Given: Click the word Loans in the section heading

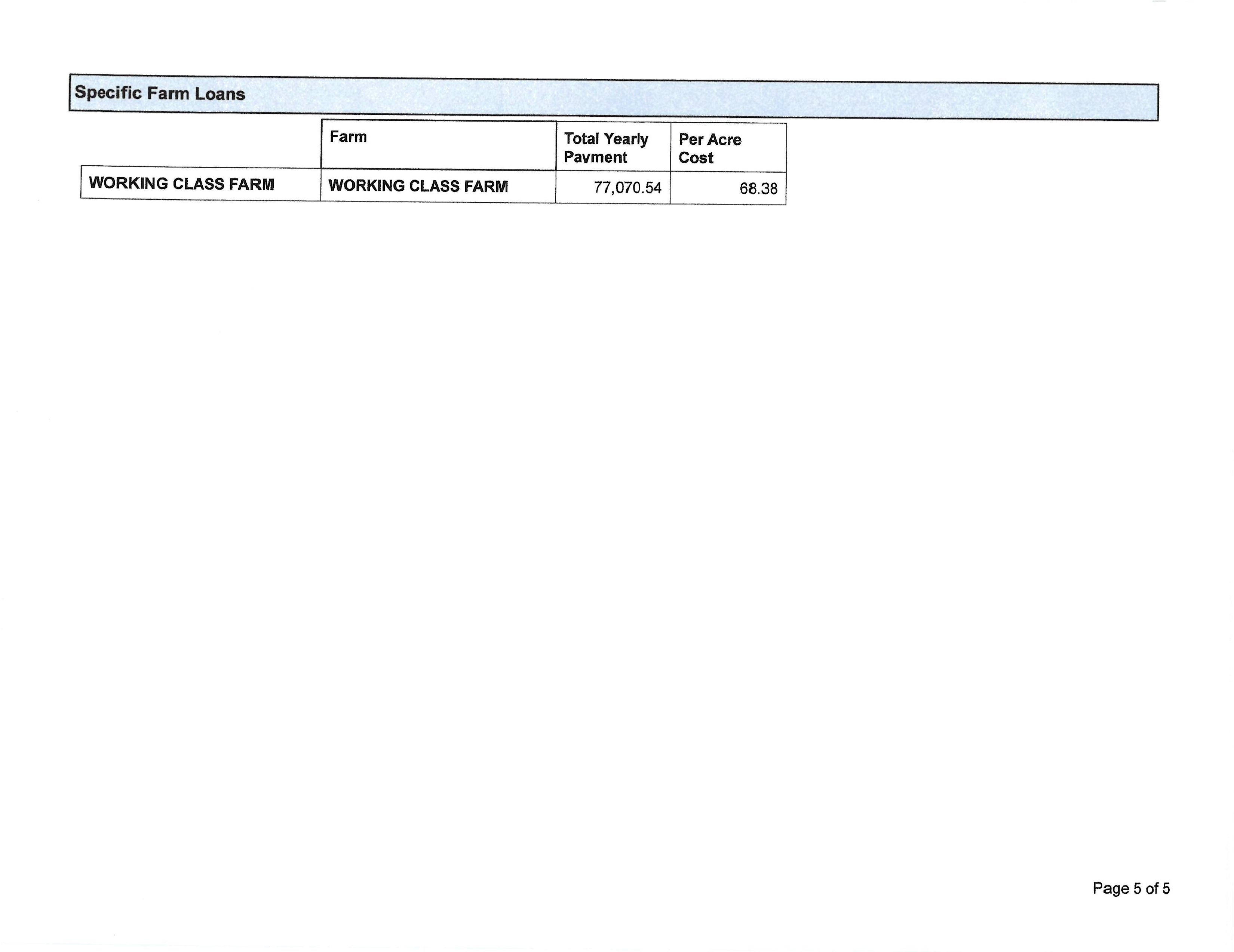Looking at the screenshot, I should point(220,94).
